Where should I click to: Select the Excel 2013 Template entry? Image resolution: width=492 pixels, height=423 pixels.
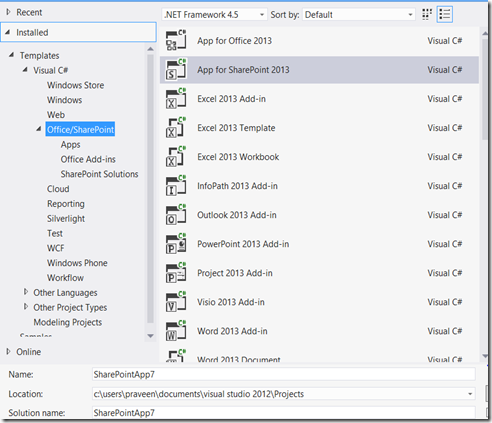[x=319, y=127]
